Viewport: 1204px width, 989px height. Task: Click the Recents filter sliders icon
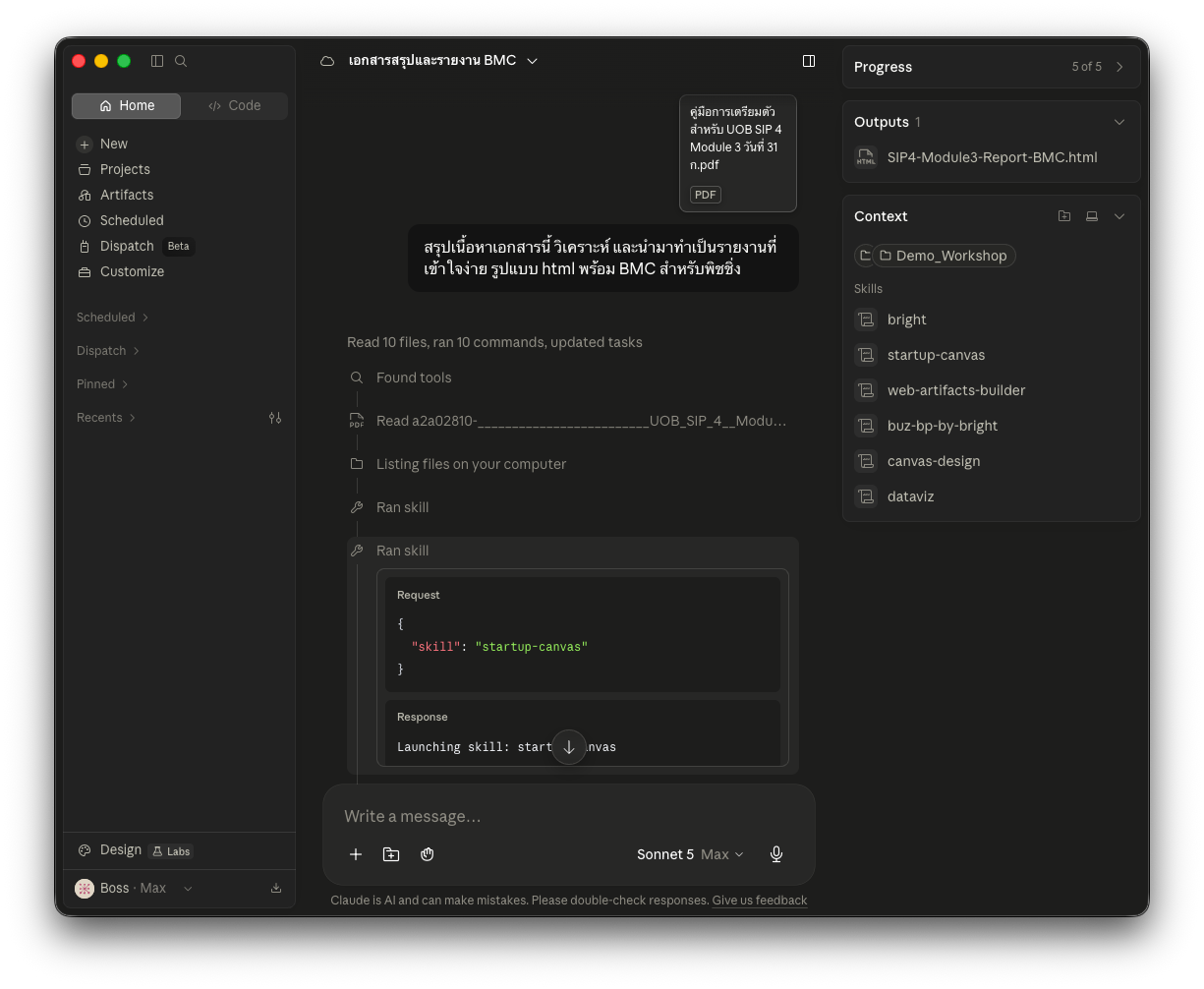coord(275,418)
